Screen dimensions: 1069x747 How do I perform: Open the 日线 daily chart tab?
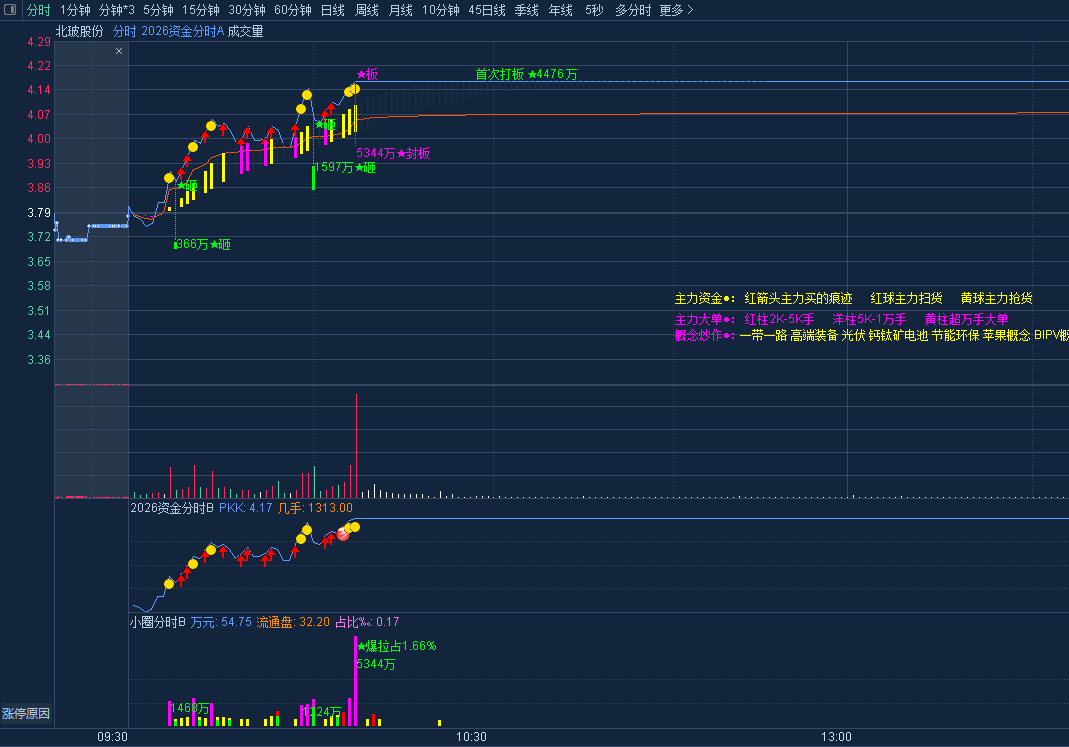332,10
